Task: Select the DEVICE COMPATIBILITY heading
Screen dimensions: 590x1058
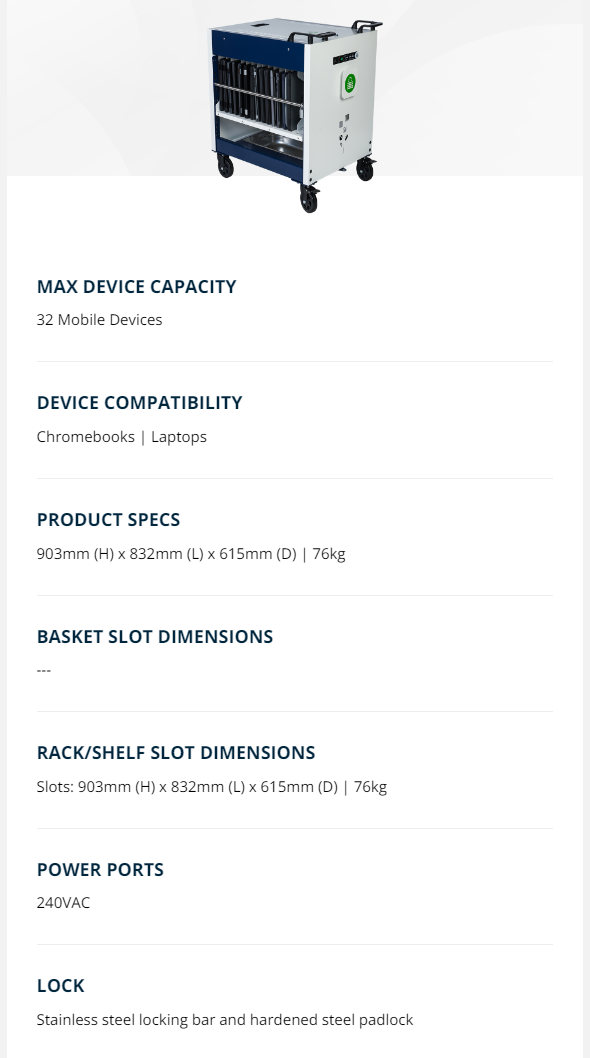Action: point(139,402)
